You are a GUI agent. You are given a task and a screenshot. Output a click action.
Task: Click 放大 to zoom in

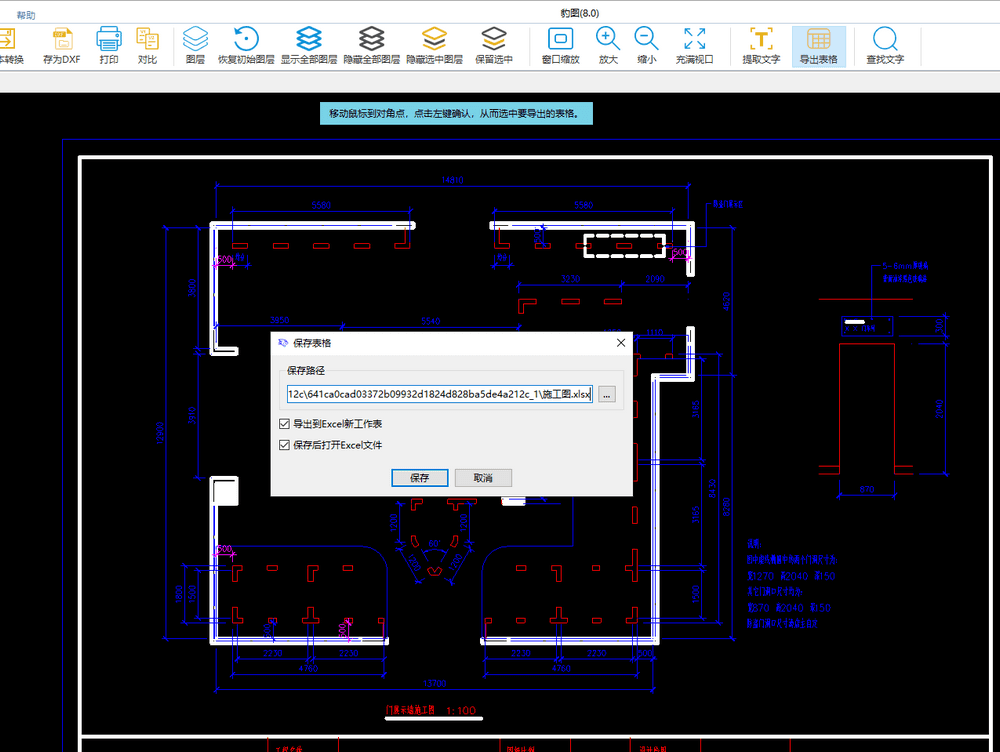click(606, 44)
